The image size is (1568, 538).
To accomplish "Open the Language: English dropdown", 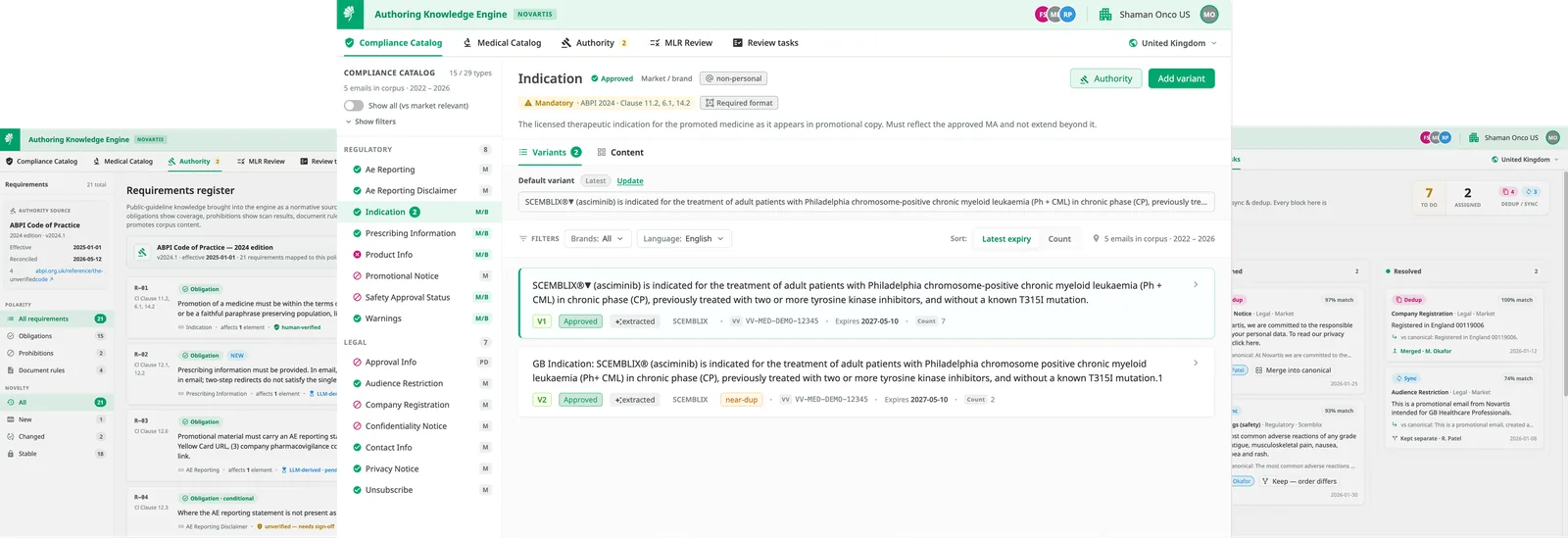I will 684,239.
